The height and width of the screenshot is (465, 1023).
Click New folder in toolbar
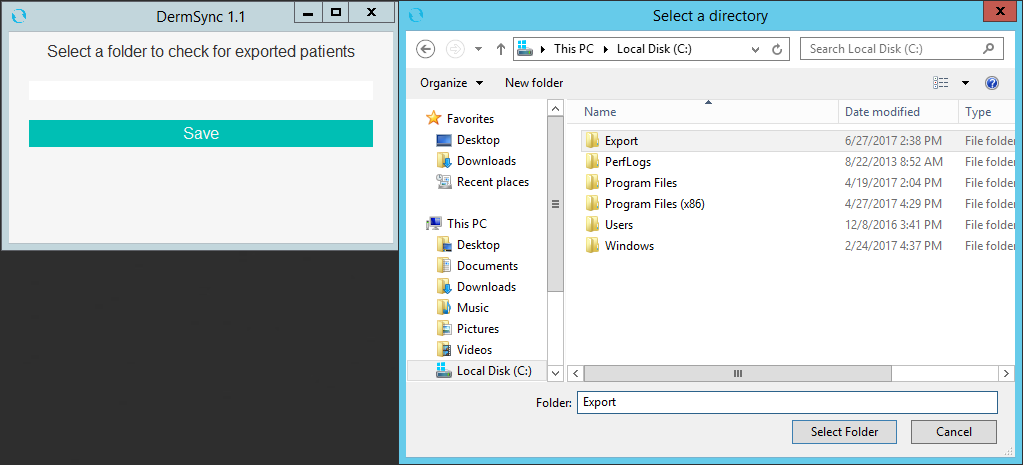click(533, 83)
